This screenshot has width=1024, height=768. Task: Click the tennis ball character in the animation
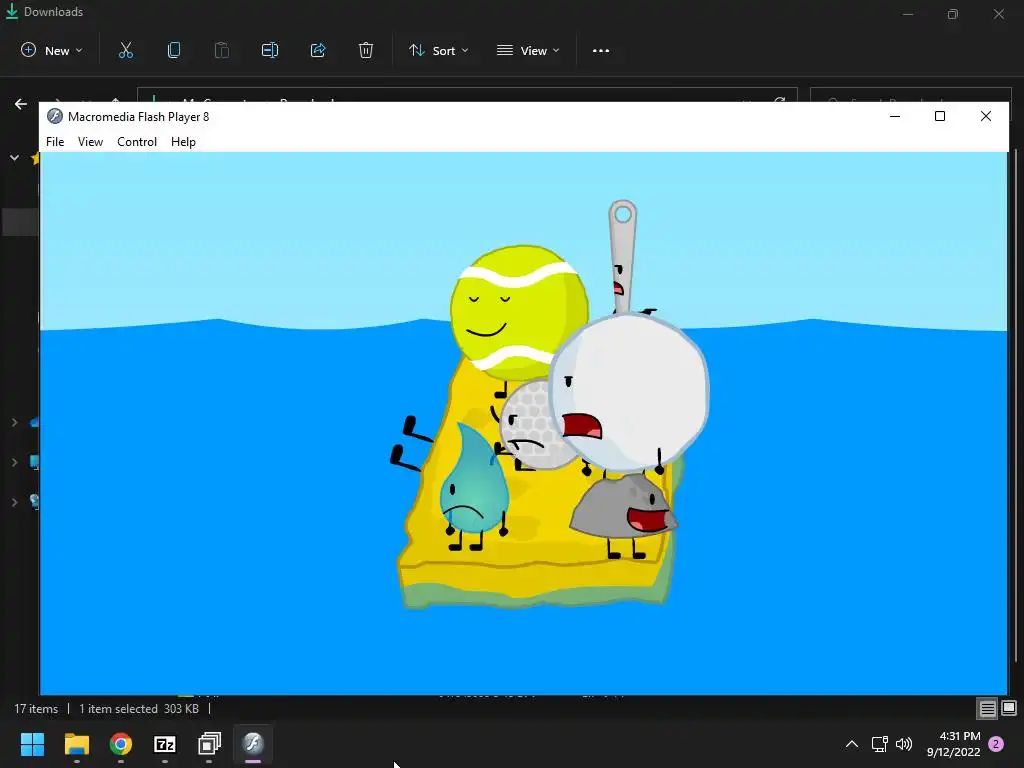(x=519, y=312)
